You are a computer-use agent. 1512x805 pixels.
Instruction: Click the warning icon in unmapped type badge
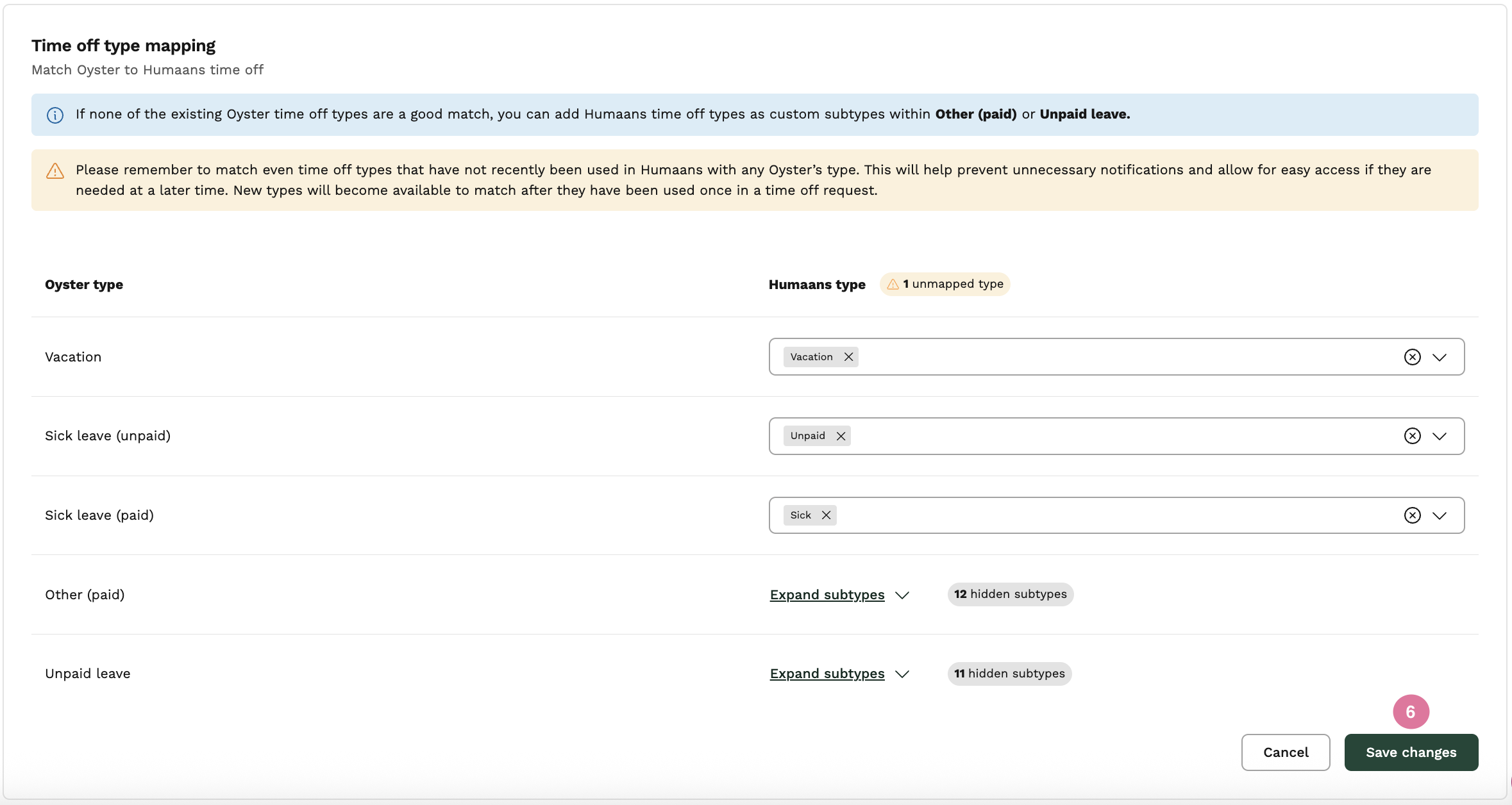[x=893, y=284]
